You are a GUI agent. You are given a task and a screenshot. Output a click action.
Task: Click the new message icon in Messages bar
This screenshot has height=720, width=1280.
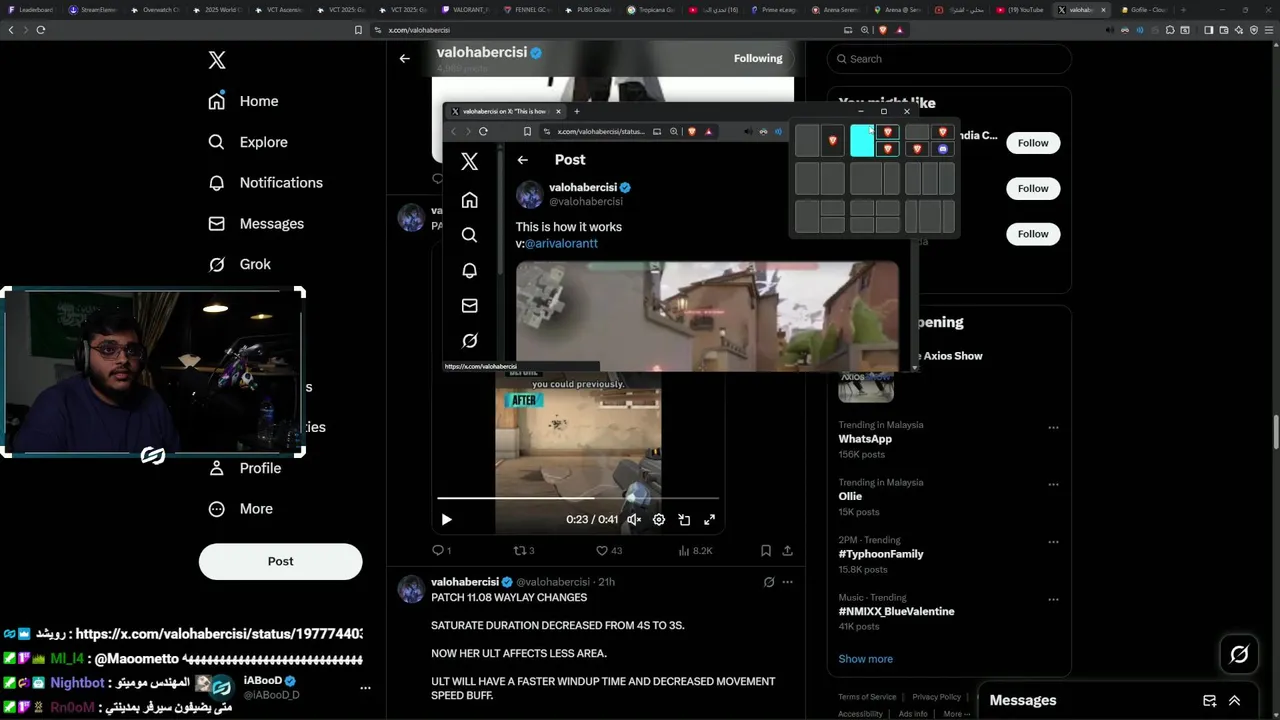tap(1209, 701)
